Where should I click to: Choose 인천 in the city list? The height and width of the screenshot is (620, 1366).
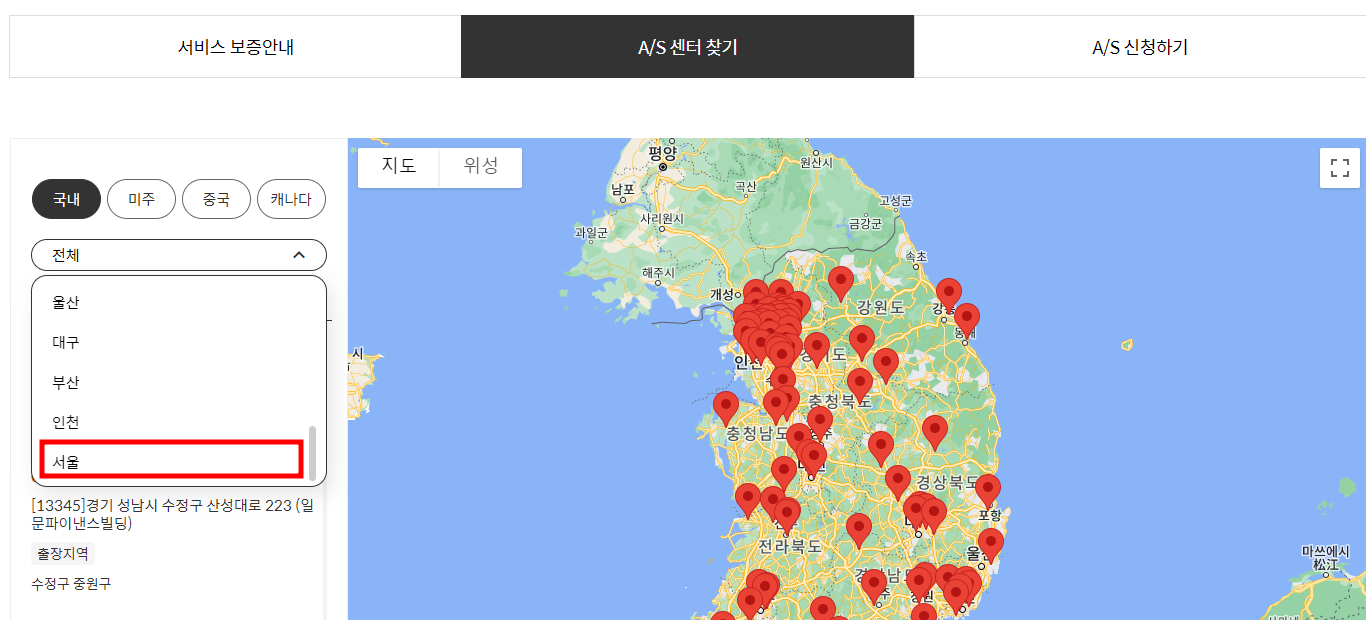[x=170, y=422]
